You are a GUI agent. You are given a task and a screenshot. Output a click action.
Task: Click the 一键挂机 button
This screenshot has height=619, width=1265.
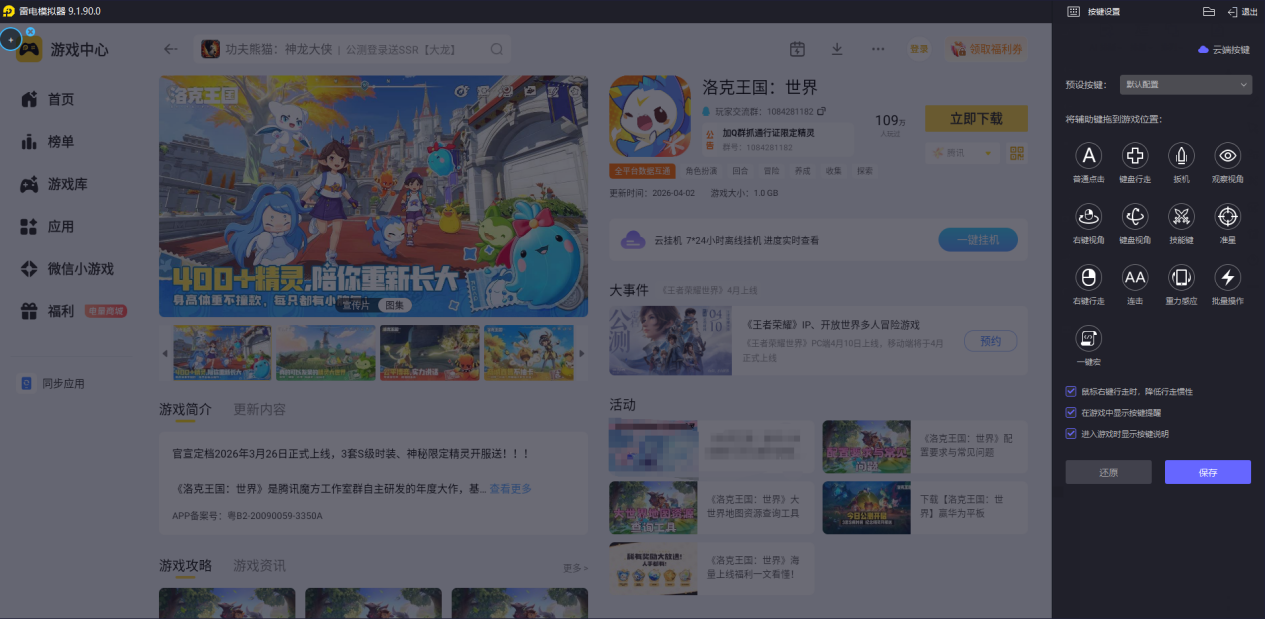(x=977, y=240)
